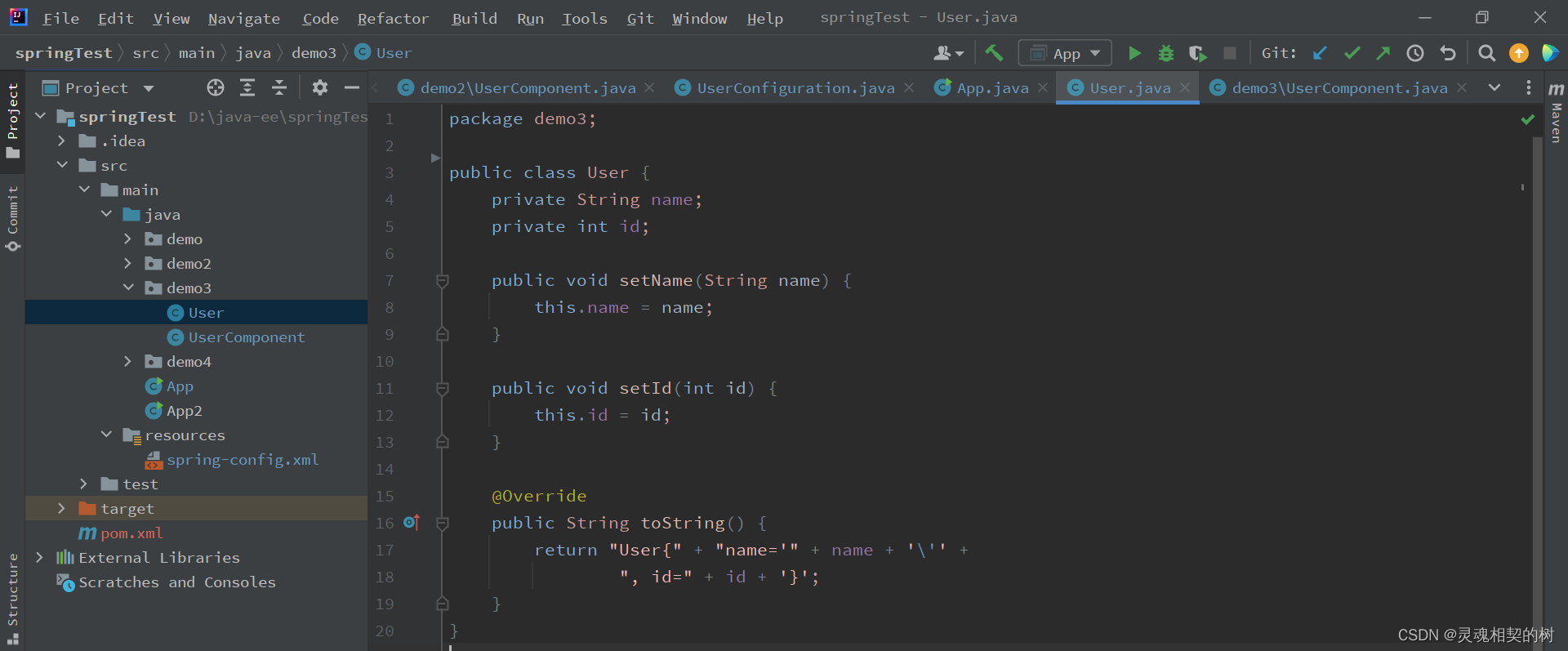Image resolution: width=1568 pixels, height=651 pixels.
Task: Expand External Libraries node
Action: (x=40, y=557)
